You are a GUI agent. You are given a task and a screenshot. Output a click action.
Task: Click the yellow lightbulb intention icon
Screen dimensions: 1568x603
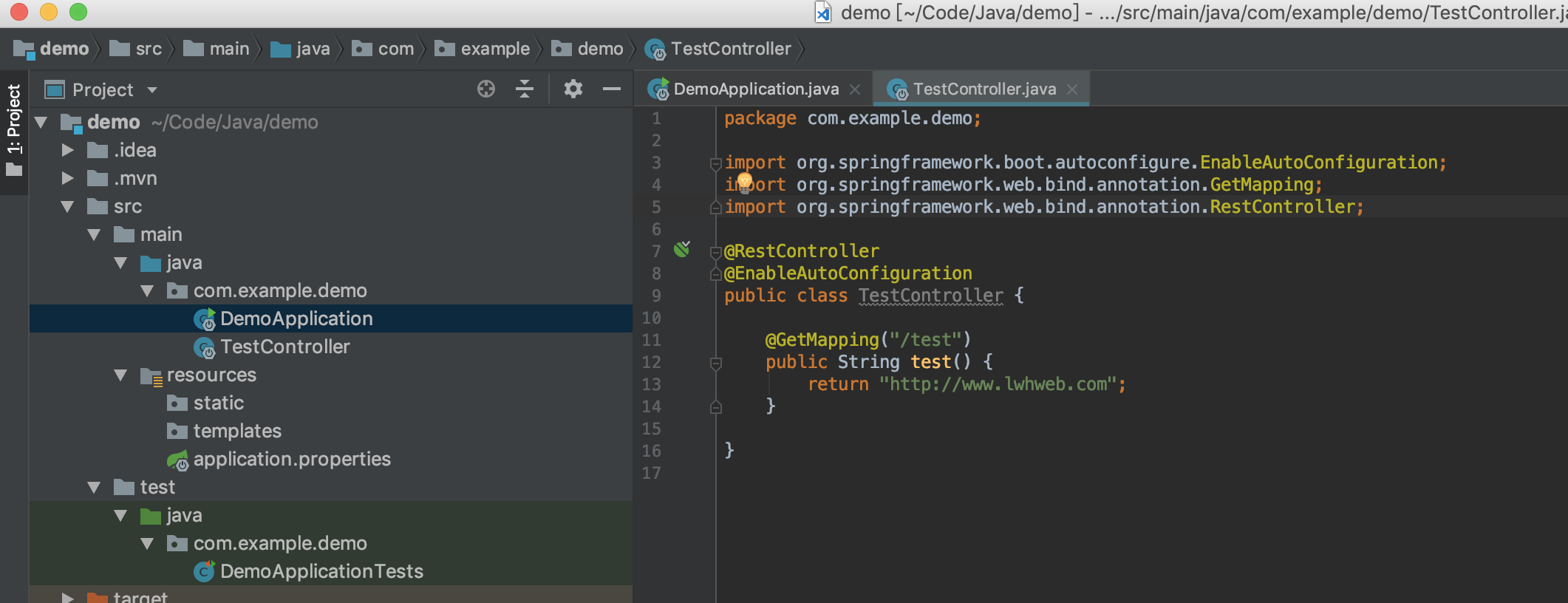point(744,181)
